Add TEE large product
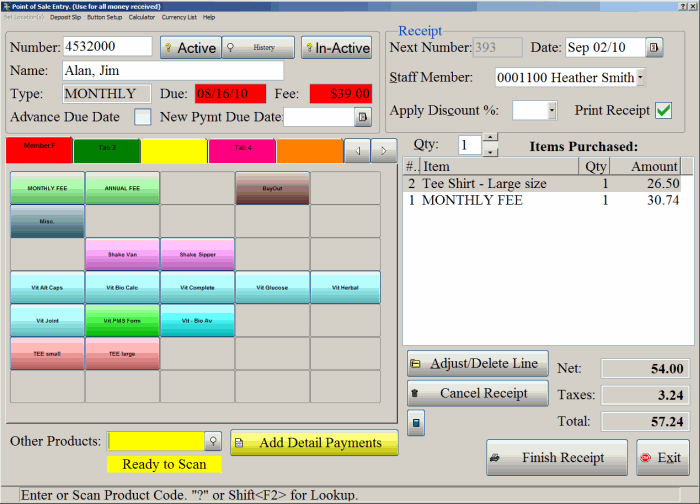The image size is (700, 504). click(x=122, y=354)
